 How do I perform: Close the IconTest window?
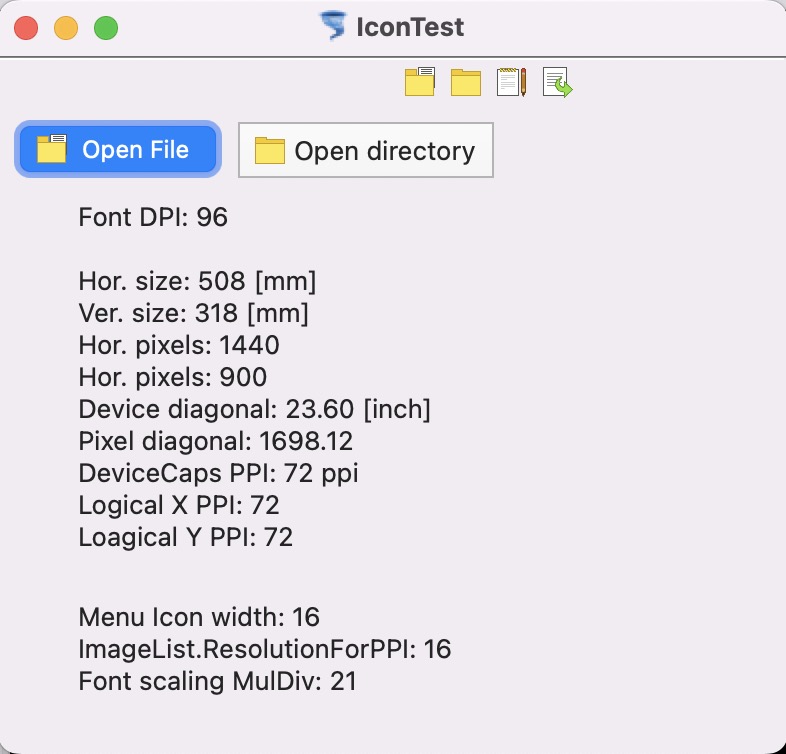pyautogui.click(x=26, y=28)
